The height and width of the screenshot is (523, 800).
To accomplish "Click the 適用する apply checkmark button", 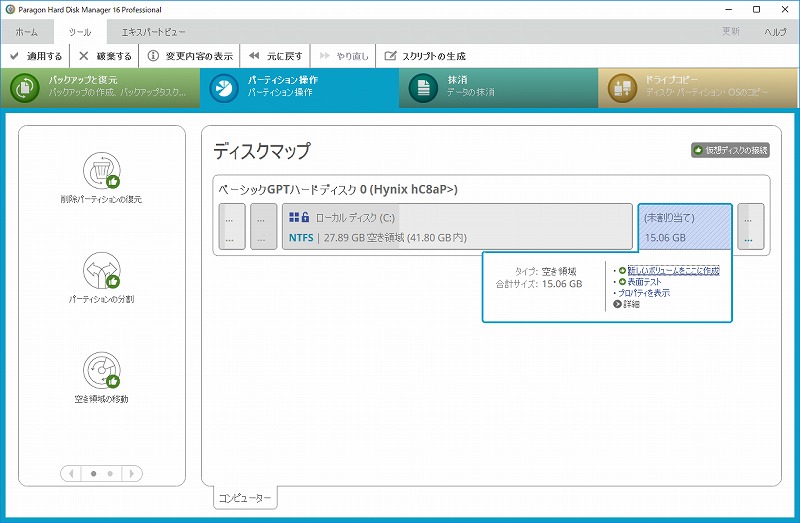I will click(x=36, y=56).
